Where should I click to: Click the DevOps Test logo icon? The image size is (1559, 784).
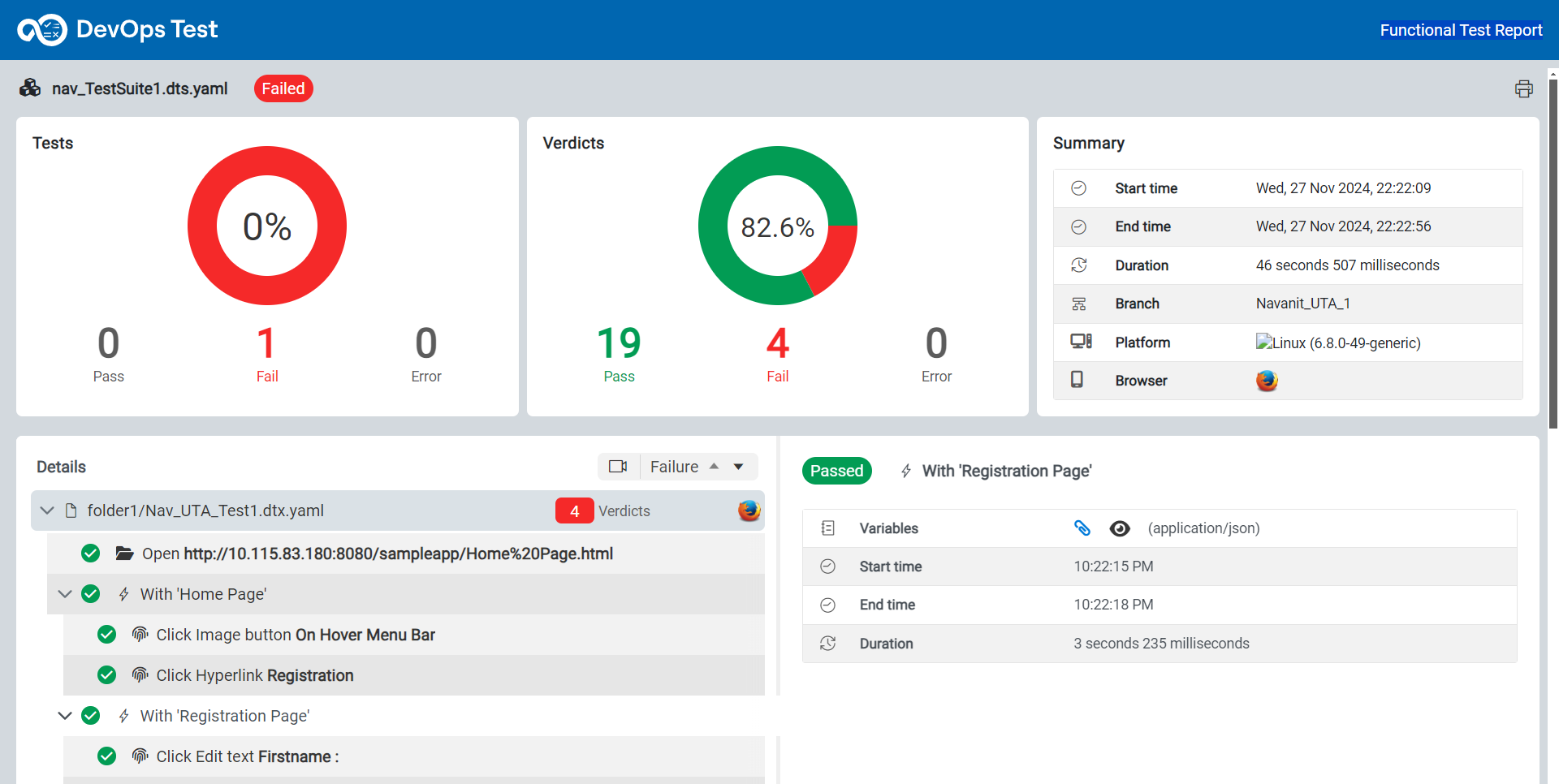point(42,30)
